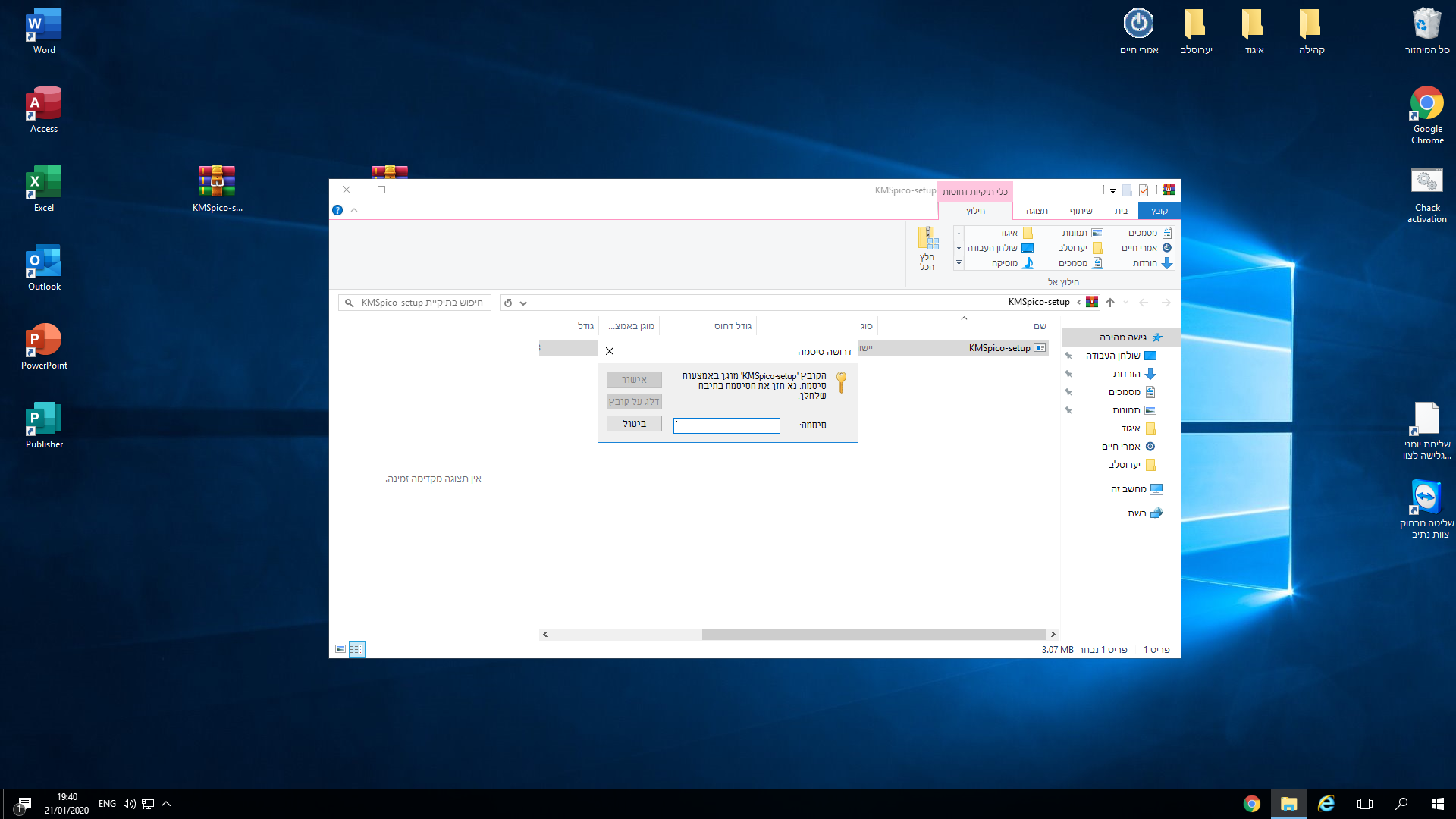The width and height of the screenshot is (1456, 819).
Task: Select Music as extract destination
Action: pyautogui.click(x=1012, y=263)
